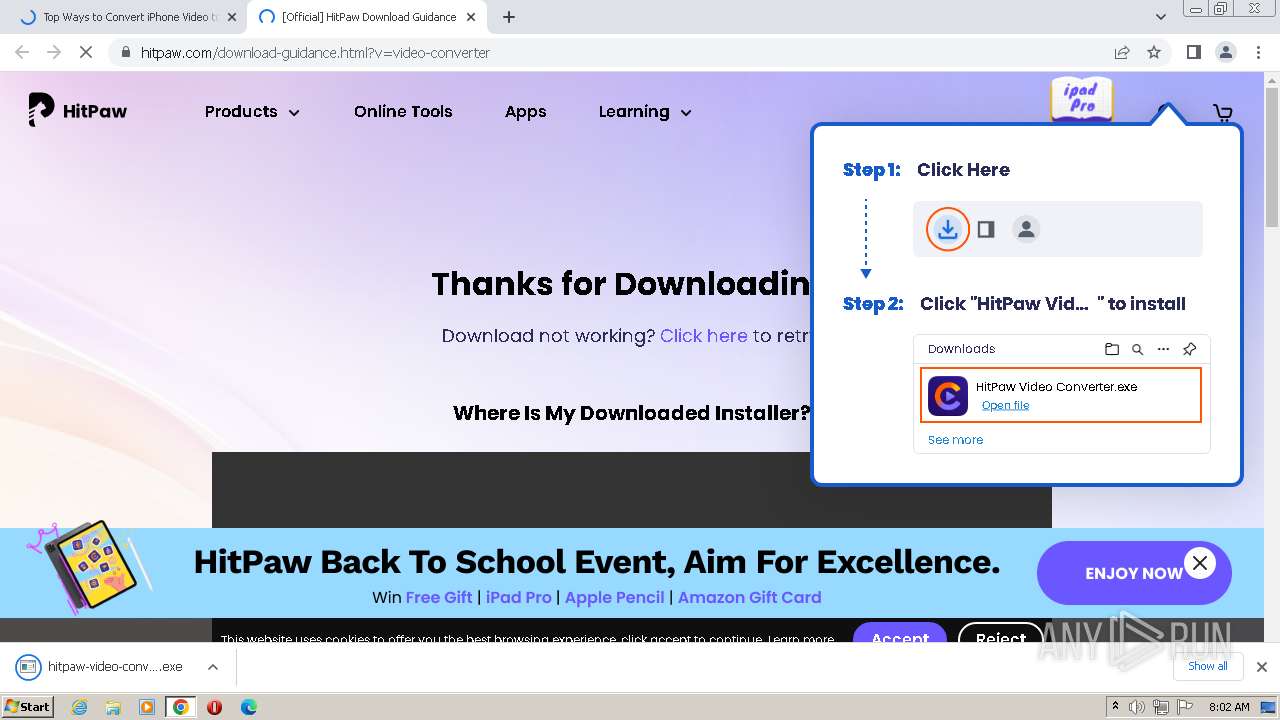Stop loading the page

(x=86, y=52)
